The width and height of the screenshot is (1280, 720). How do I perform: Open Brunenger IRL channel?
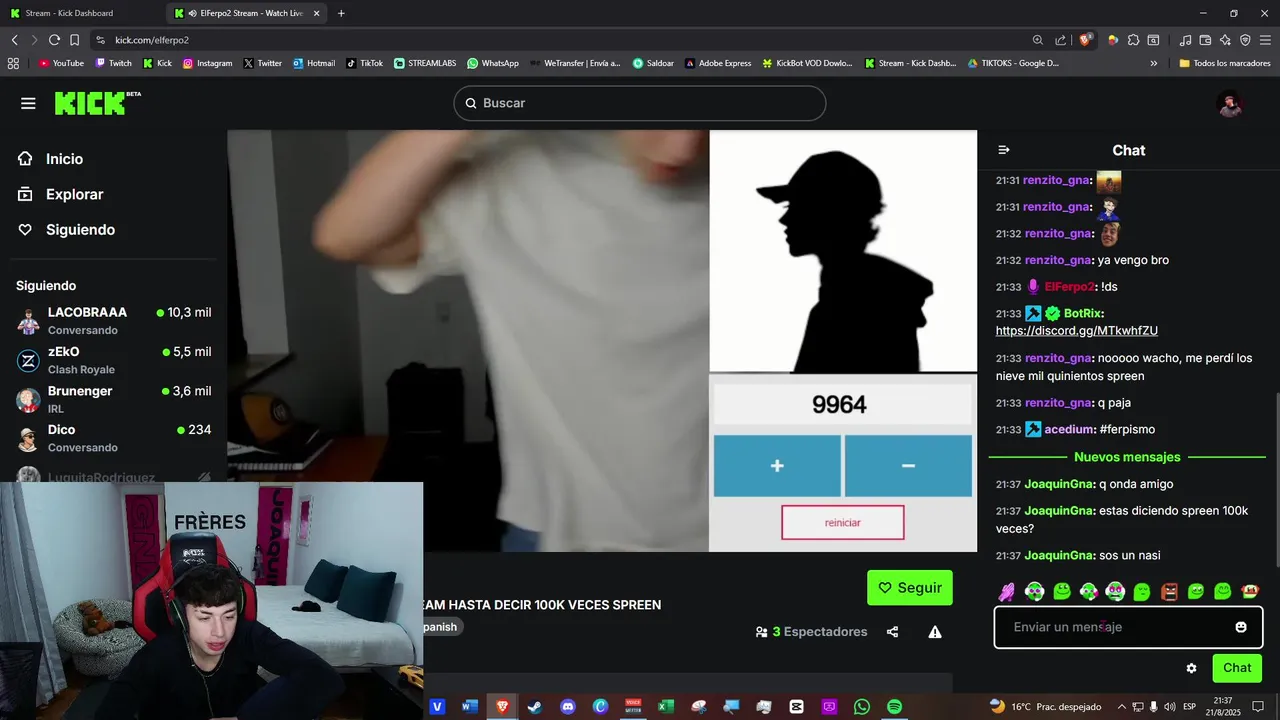tap(114, 399)
